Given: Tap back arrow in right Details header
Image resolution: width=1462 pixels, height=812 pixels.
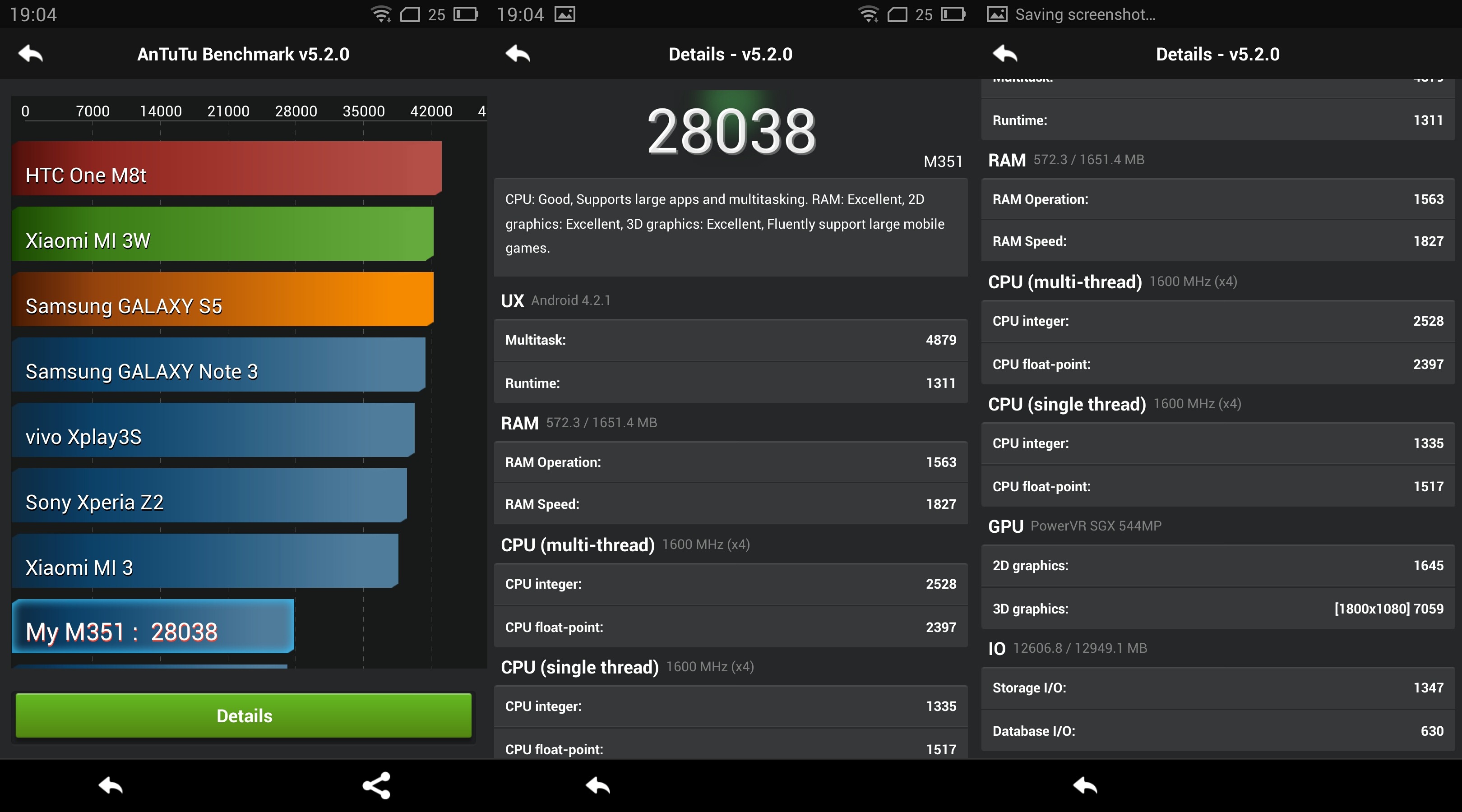Looking at the screenshot, I should (1005, 54).
